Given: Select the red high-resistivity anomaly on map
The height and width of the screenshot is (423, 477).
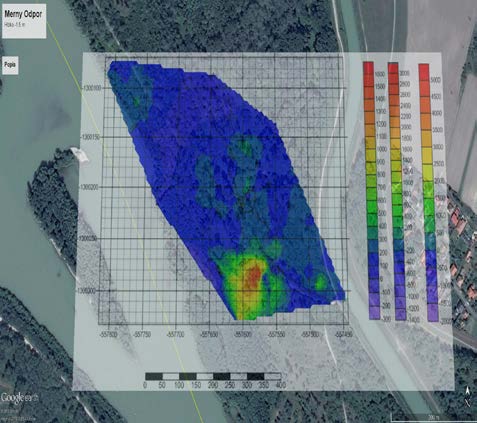Looking at the screenshot, I should coord(254,277).
